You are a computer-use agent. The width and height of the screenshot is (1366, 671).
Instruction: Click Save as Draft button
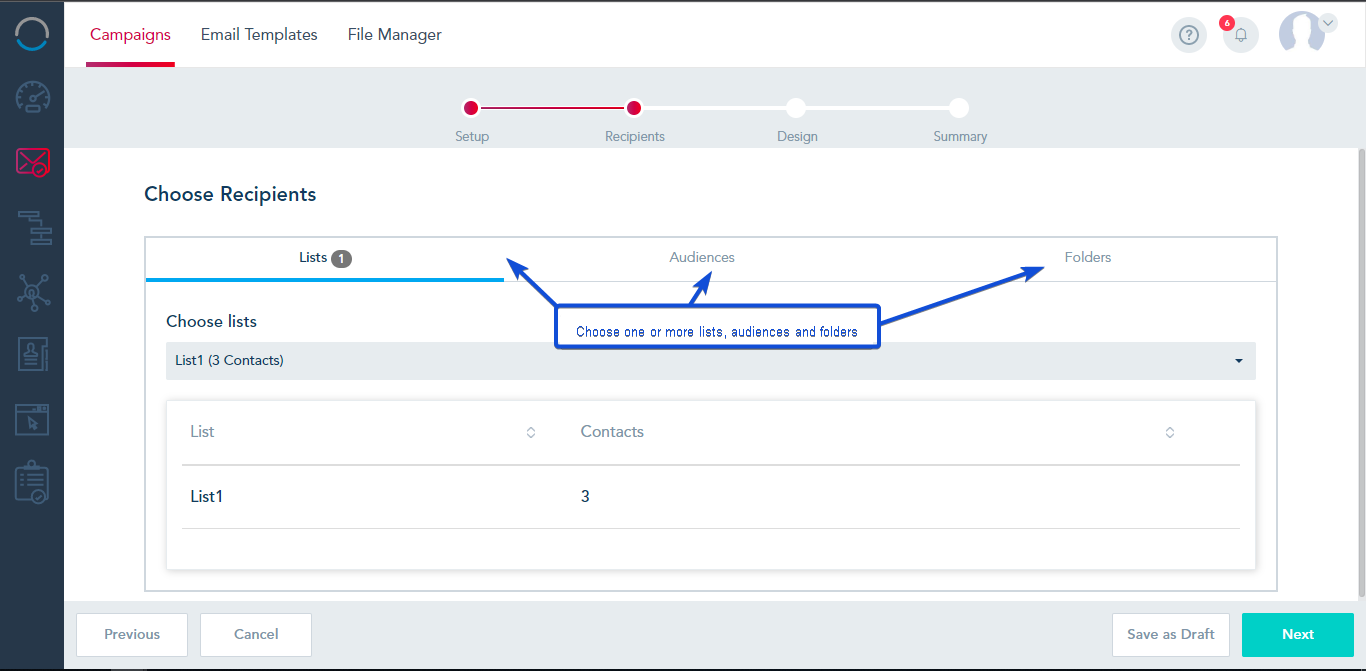coord(1171,634)
